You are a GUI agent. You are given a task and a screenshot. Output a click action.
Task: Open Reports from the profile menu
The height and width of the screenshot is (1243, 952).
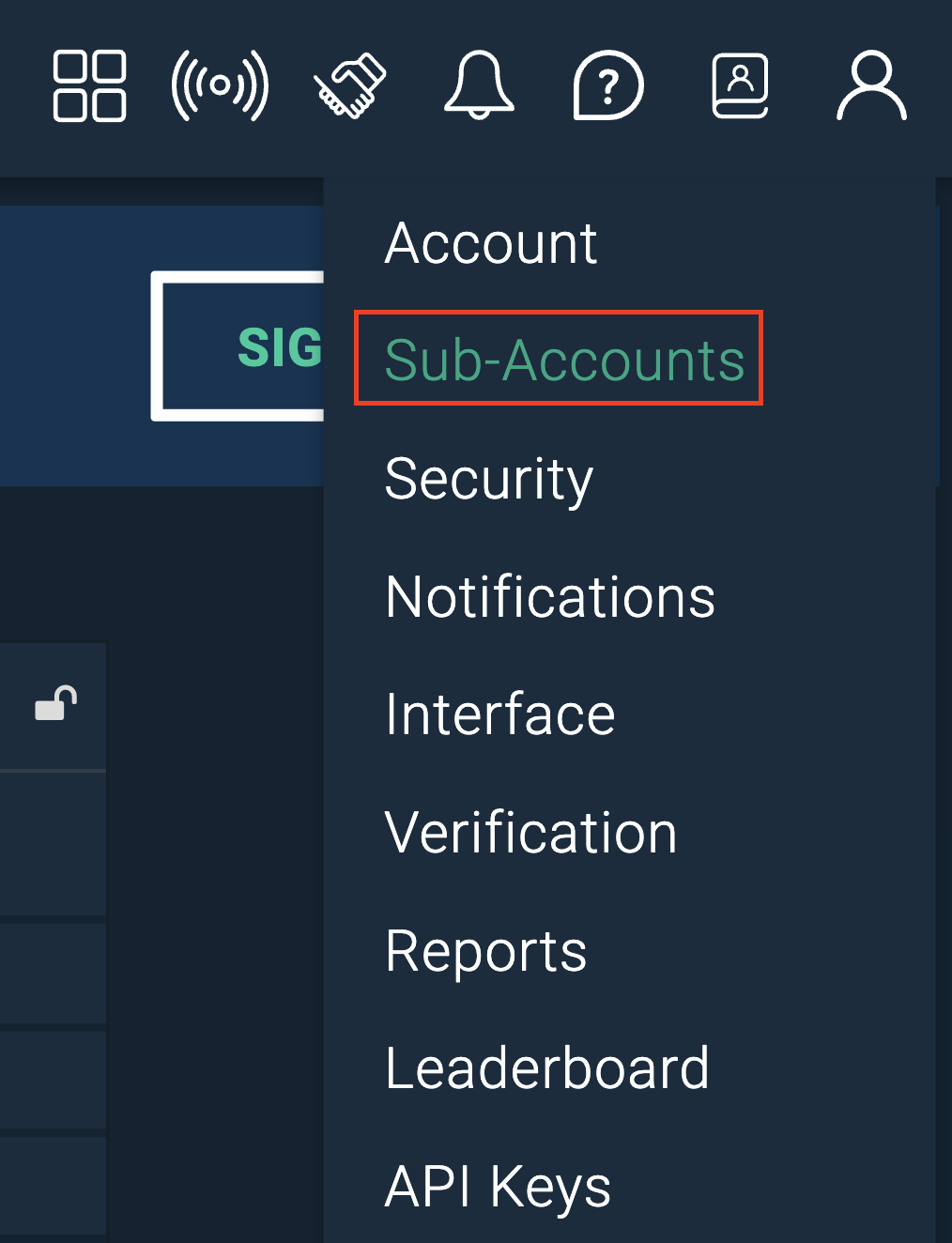coord(486,952)
